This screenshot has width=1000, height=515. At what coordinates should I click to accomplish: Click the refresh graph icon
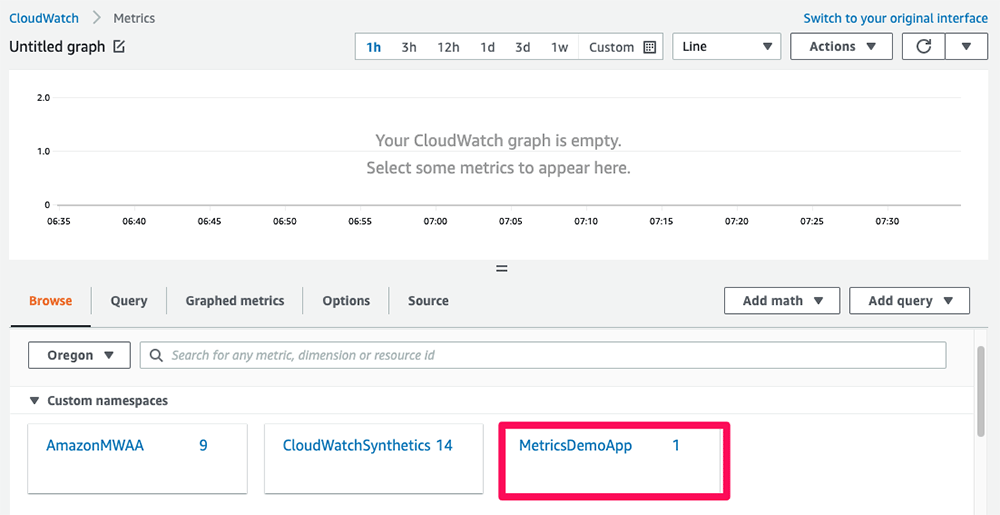(923, 47)
